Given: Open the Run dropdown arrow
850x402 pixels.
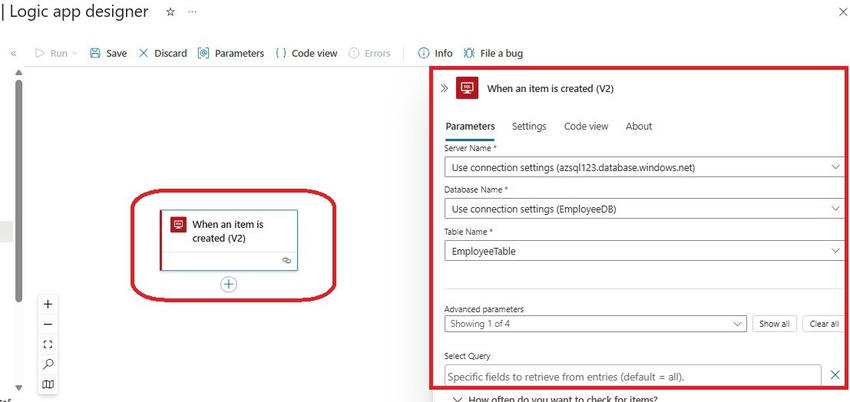Looking at the screenshot, I should coord(75,53).
